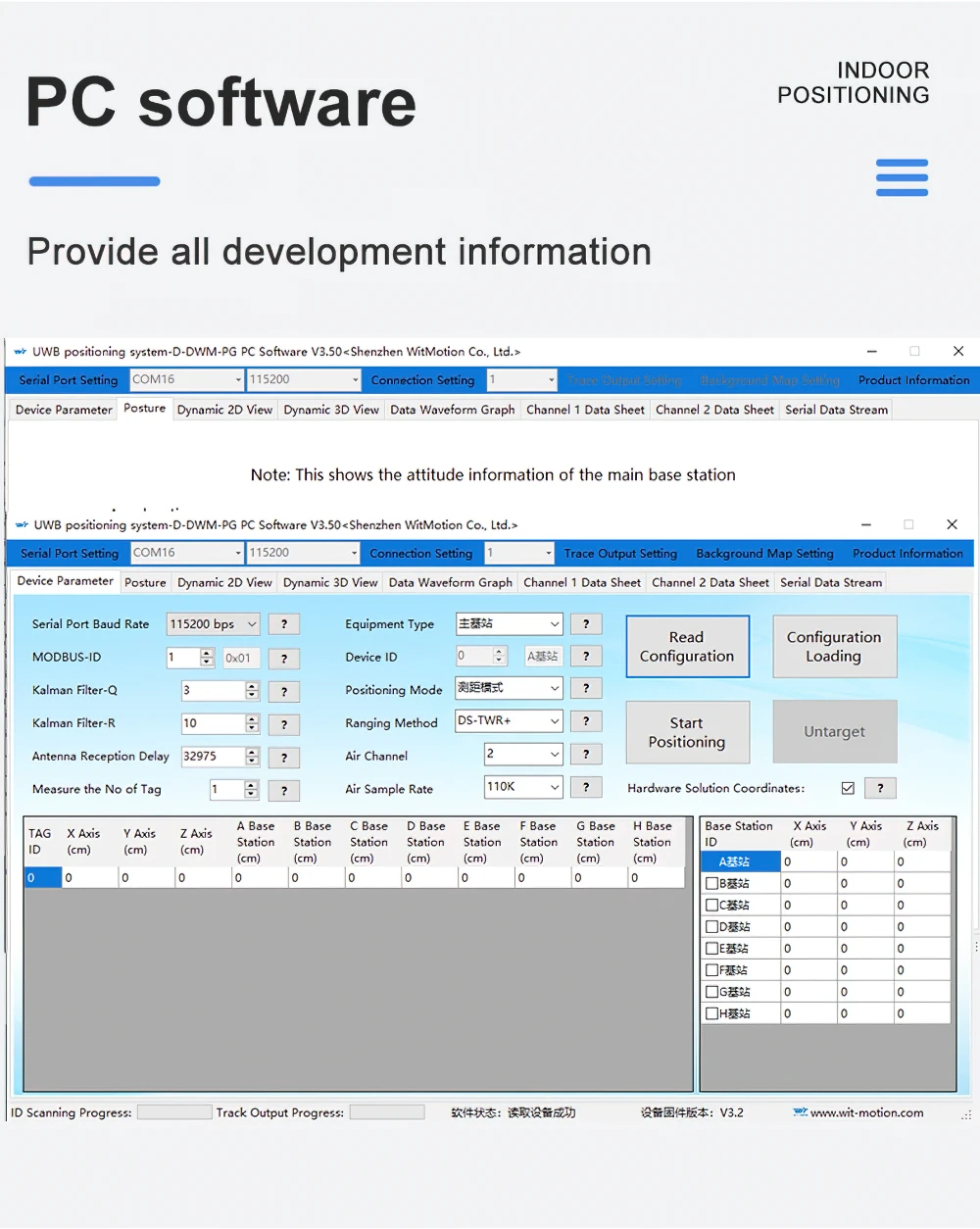Click app logo icon in front window title bar
Viewport: 980px width, 1229px height.
[22, 525]
